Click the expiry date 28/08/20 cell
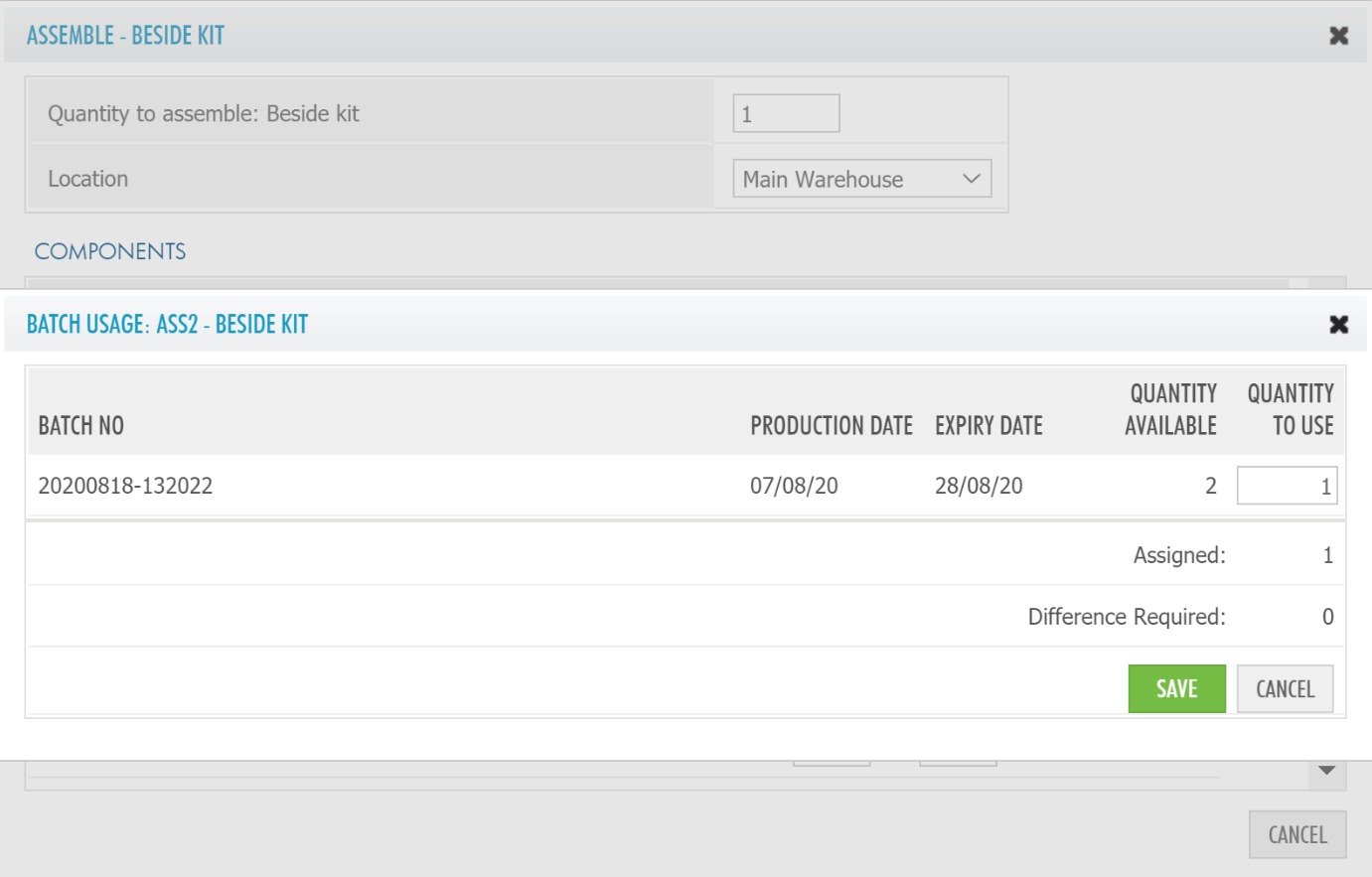 979,486
